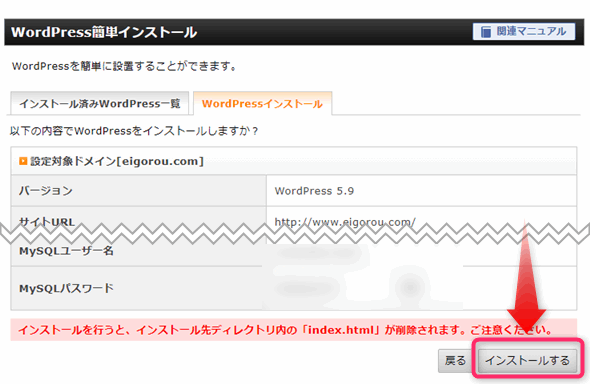Switch to インストール済みWordPress一覧 tab
Image resolution: width=590 pixels, height=384 pixels.
(100, 103)
